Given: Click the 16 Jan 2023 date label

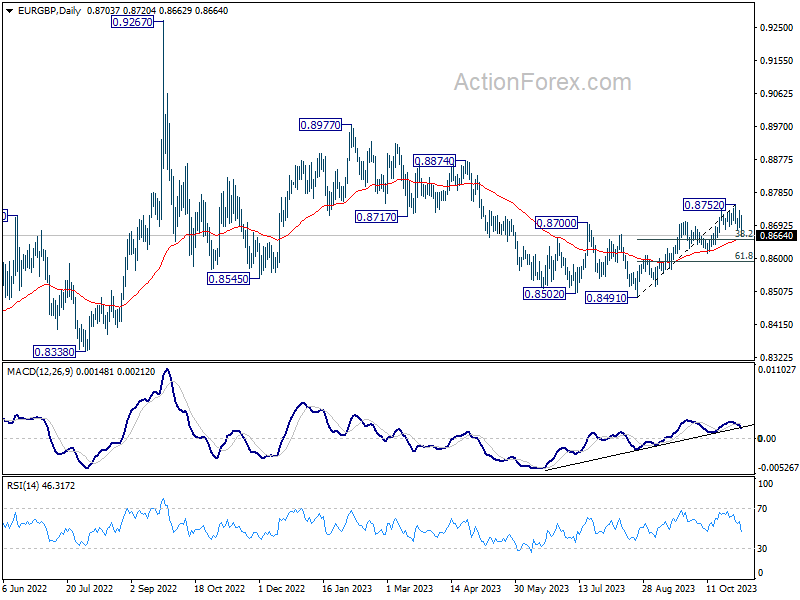Looking at the screenshot, I should [347, 589].
